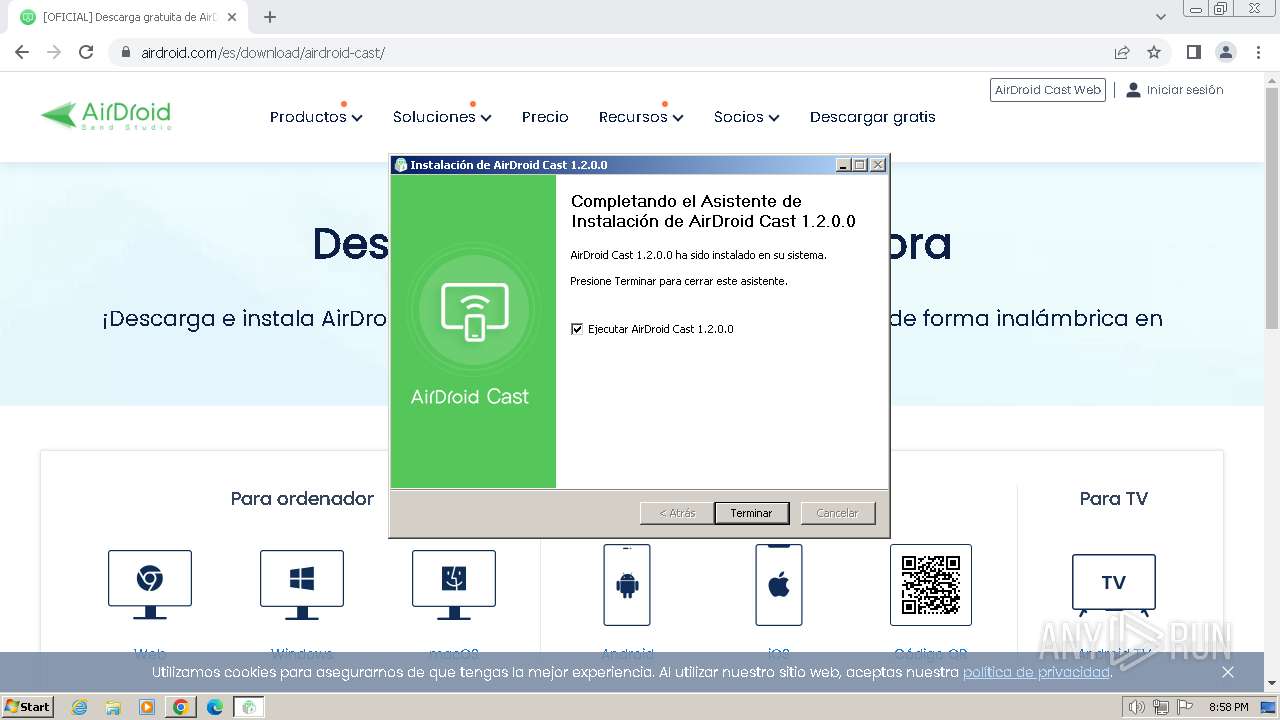Click the Action Center flag tray icon

[x=1184, y=707]
